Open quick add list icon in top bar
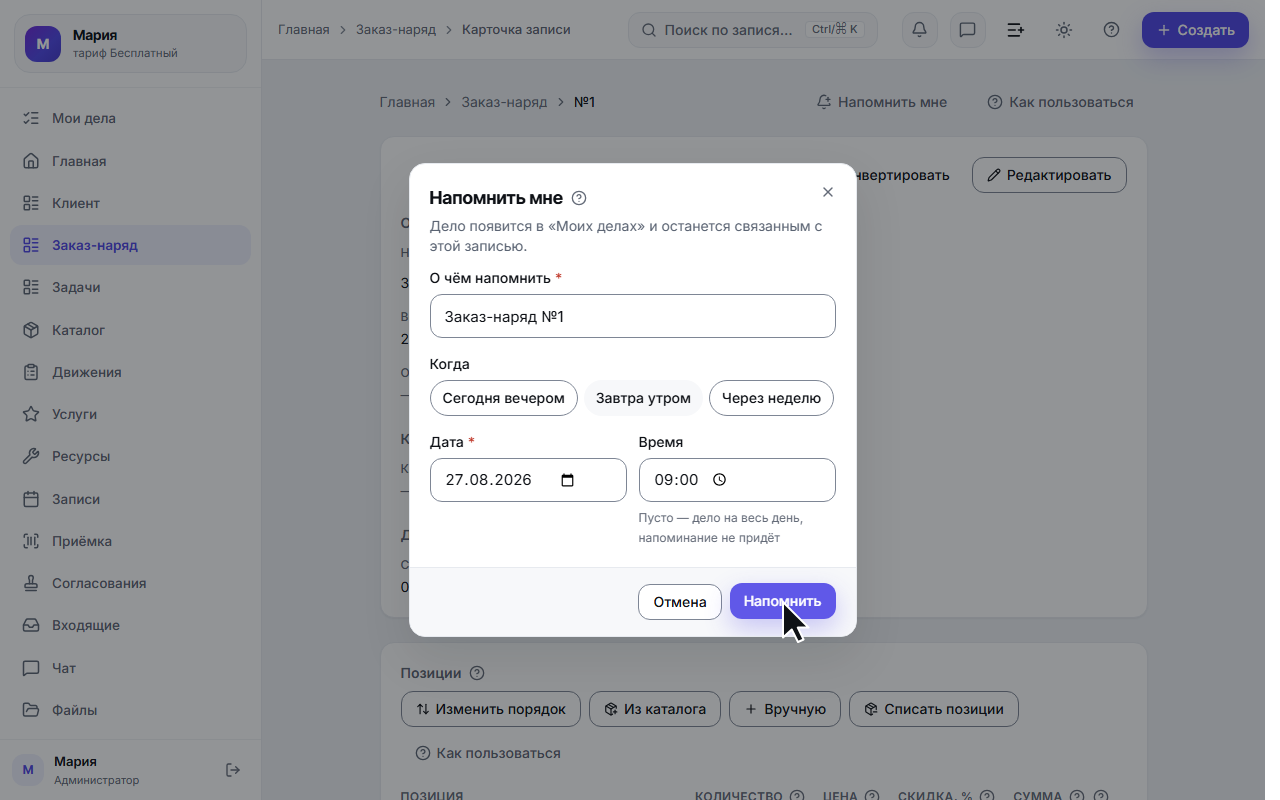 1015,30
